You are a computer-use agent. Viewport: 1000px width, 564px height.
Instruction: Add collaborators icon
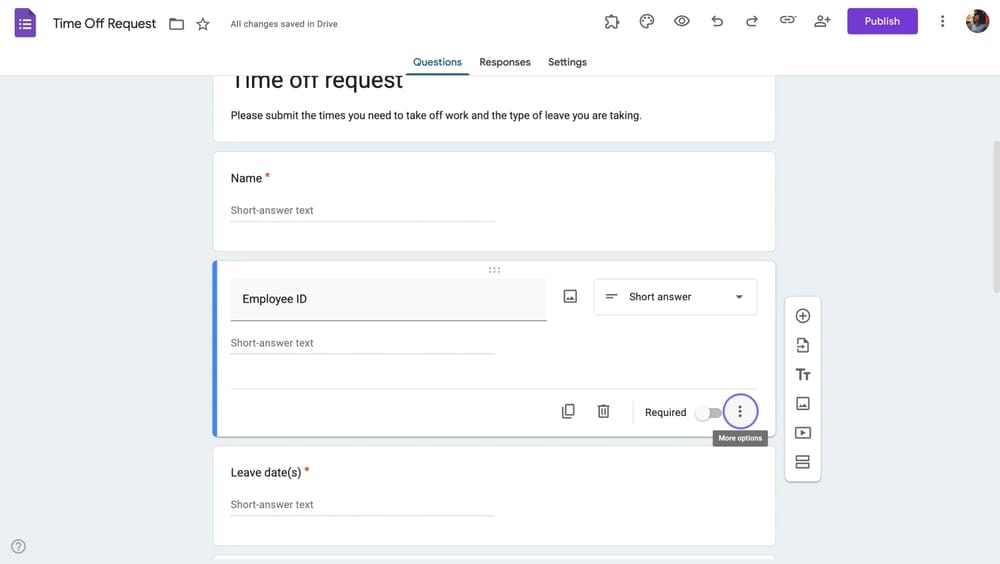point(822,21)
